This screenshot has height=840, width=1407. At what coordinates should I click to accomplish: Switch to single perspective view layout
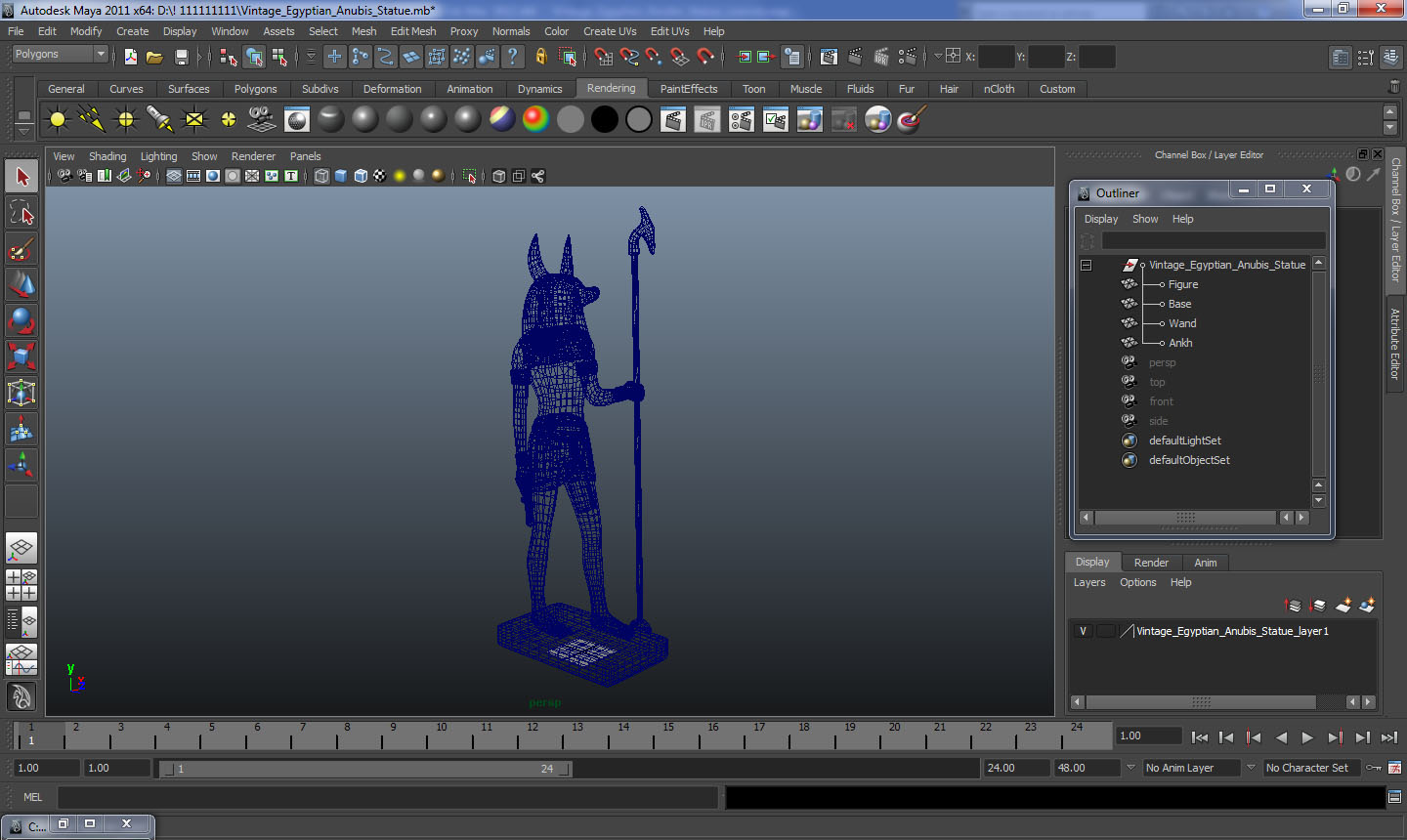pyautogui.click(x=21, y=548)
